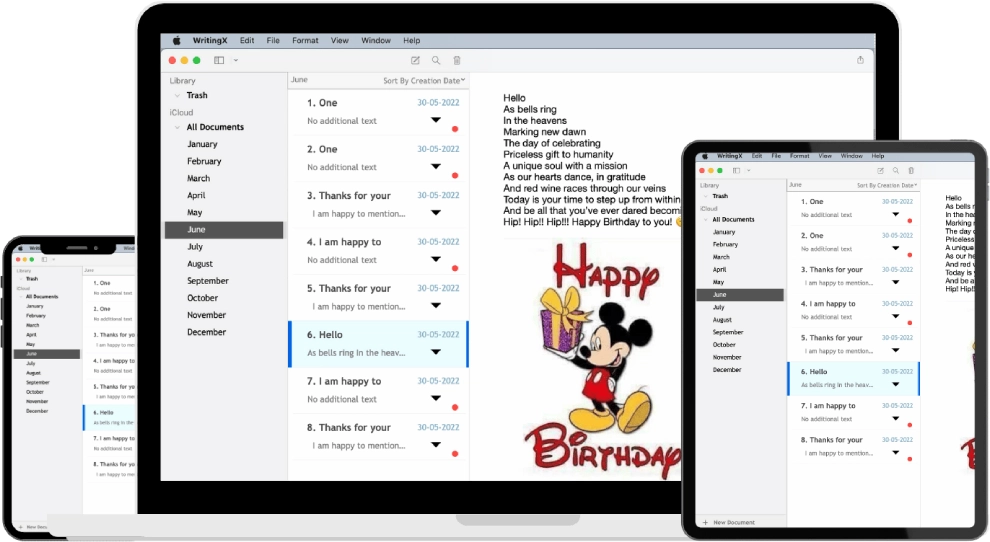The image size is (990, 542).
Task: Click the compose new note icon on laptop
Action: point(415,60)
